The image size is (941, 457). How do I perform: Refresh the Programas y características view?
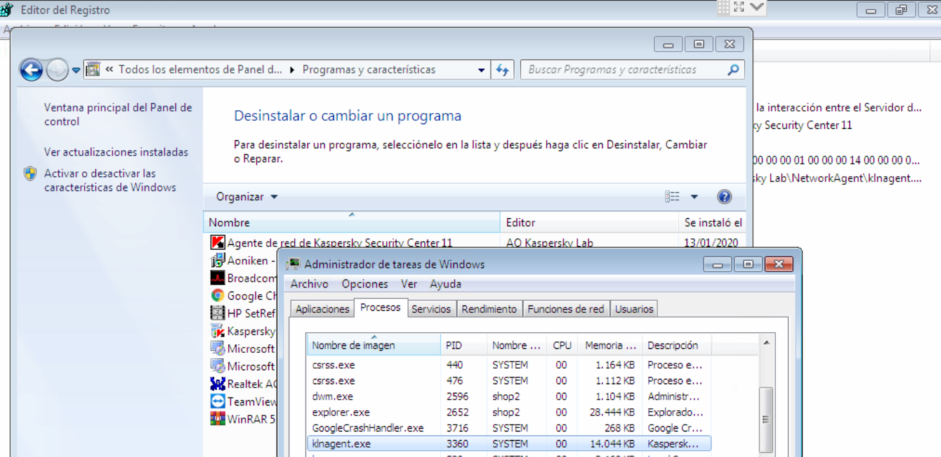pos(503,70)
